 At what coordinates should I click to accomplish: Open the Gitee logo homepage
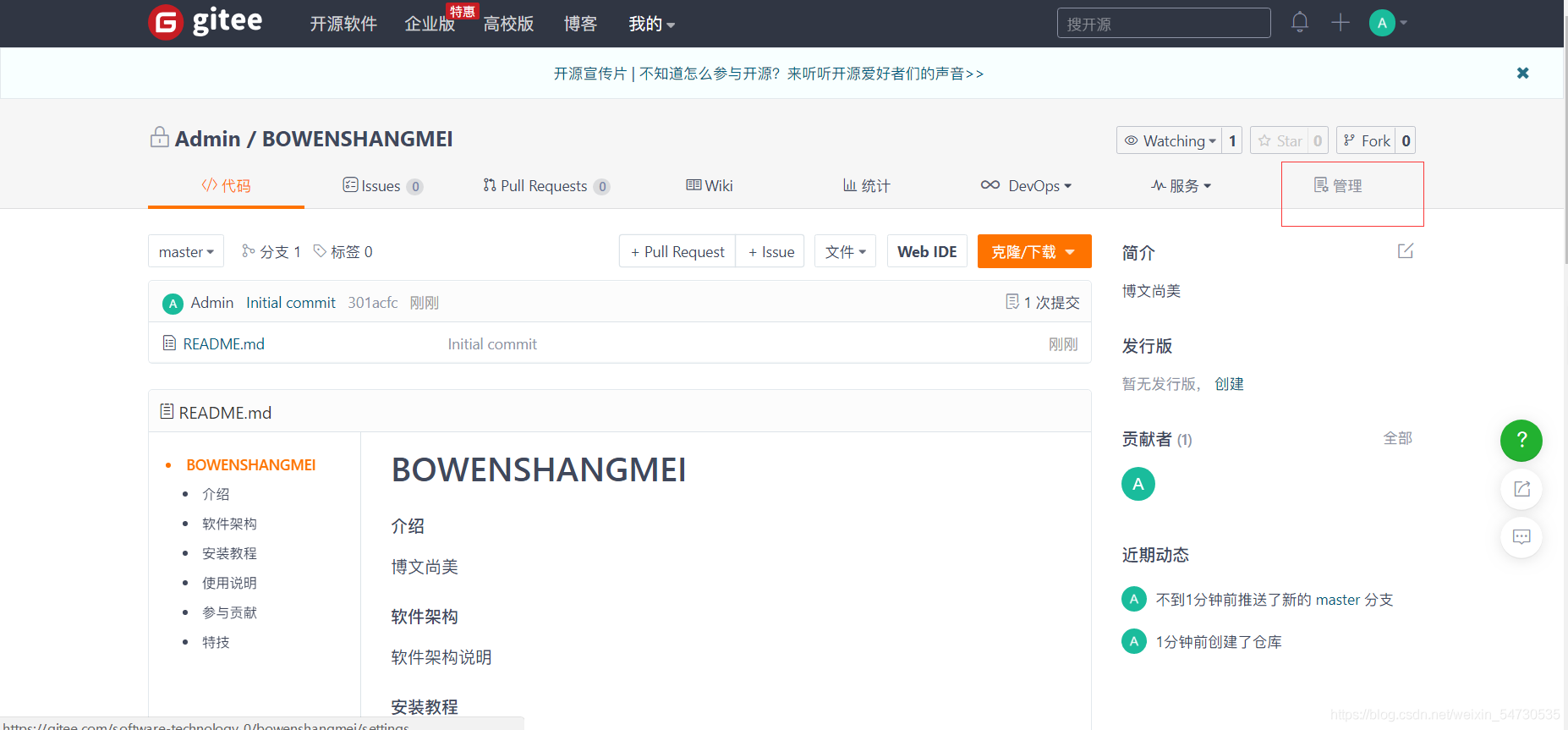pos(206,22)
